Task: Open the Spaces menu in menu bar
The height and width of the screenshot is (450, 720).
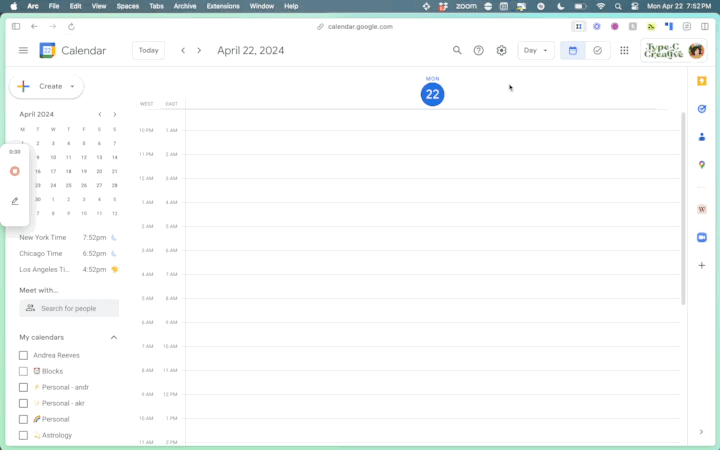Action: click(128, 6)
